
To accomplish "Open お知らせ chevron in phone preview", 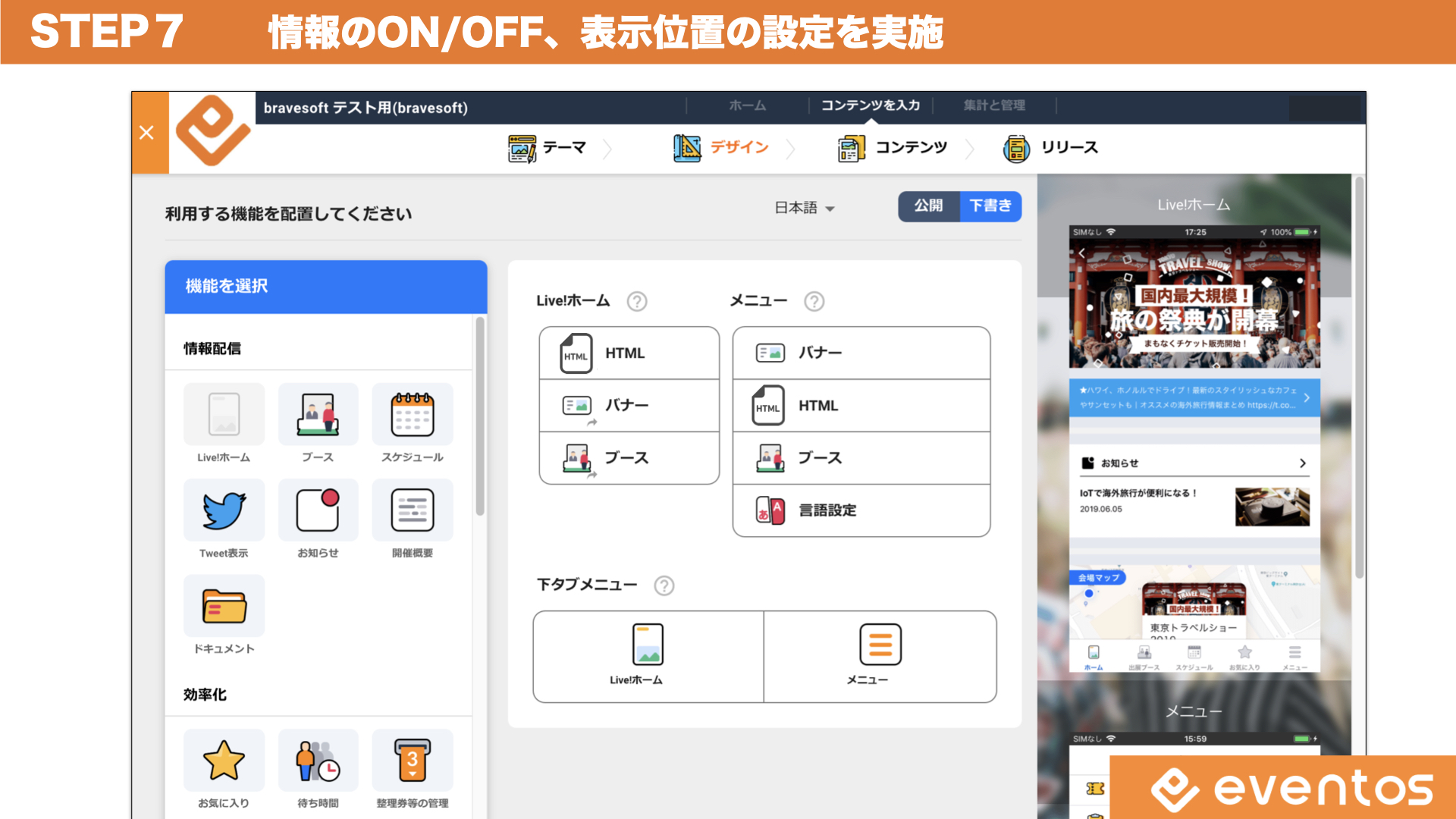I will pos(1303,463).
